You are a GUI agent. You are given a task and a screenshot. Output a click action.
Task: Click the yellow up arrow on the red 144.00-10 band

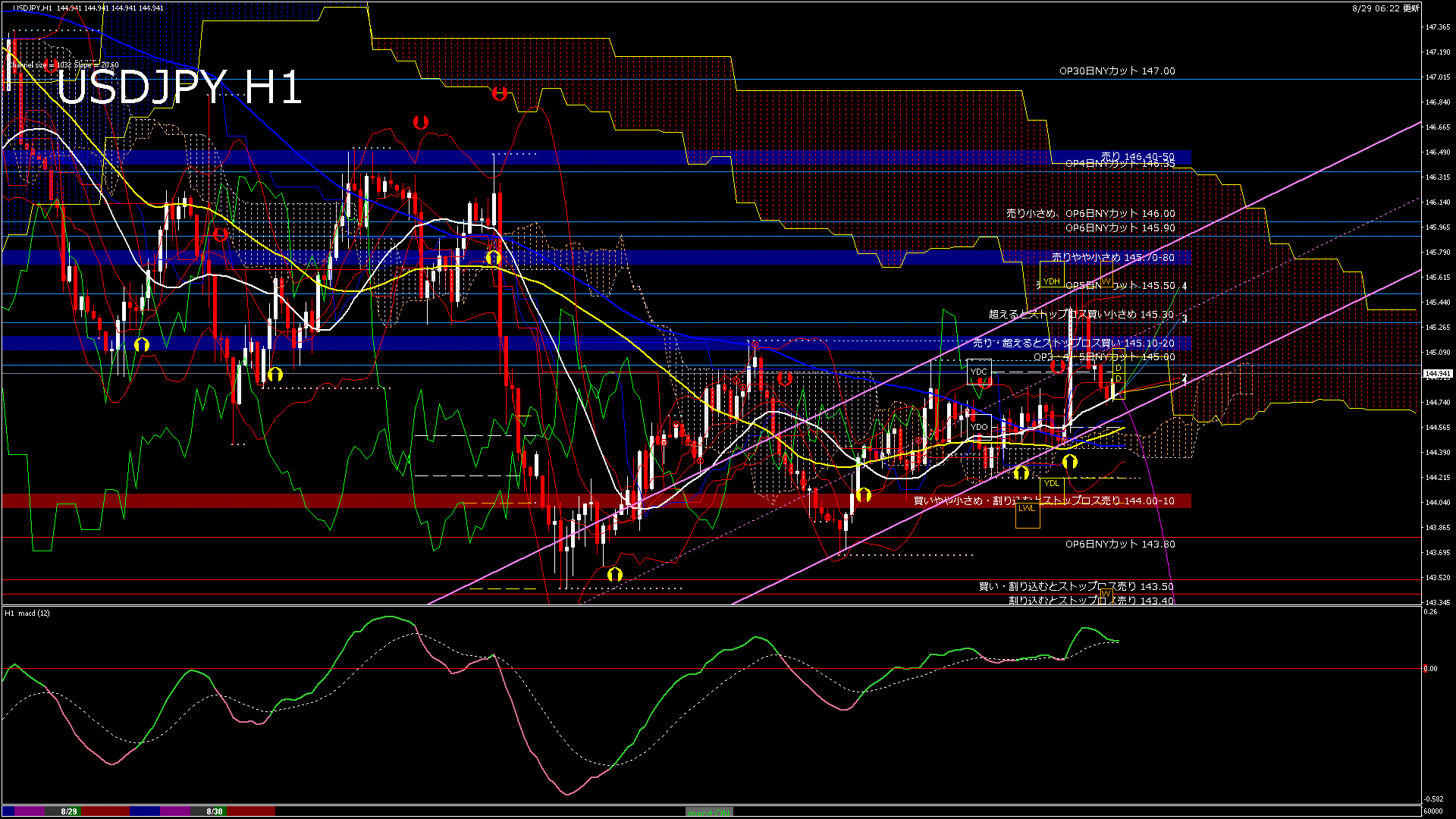coord(863,495)
